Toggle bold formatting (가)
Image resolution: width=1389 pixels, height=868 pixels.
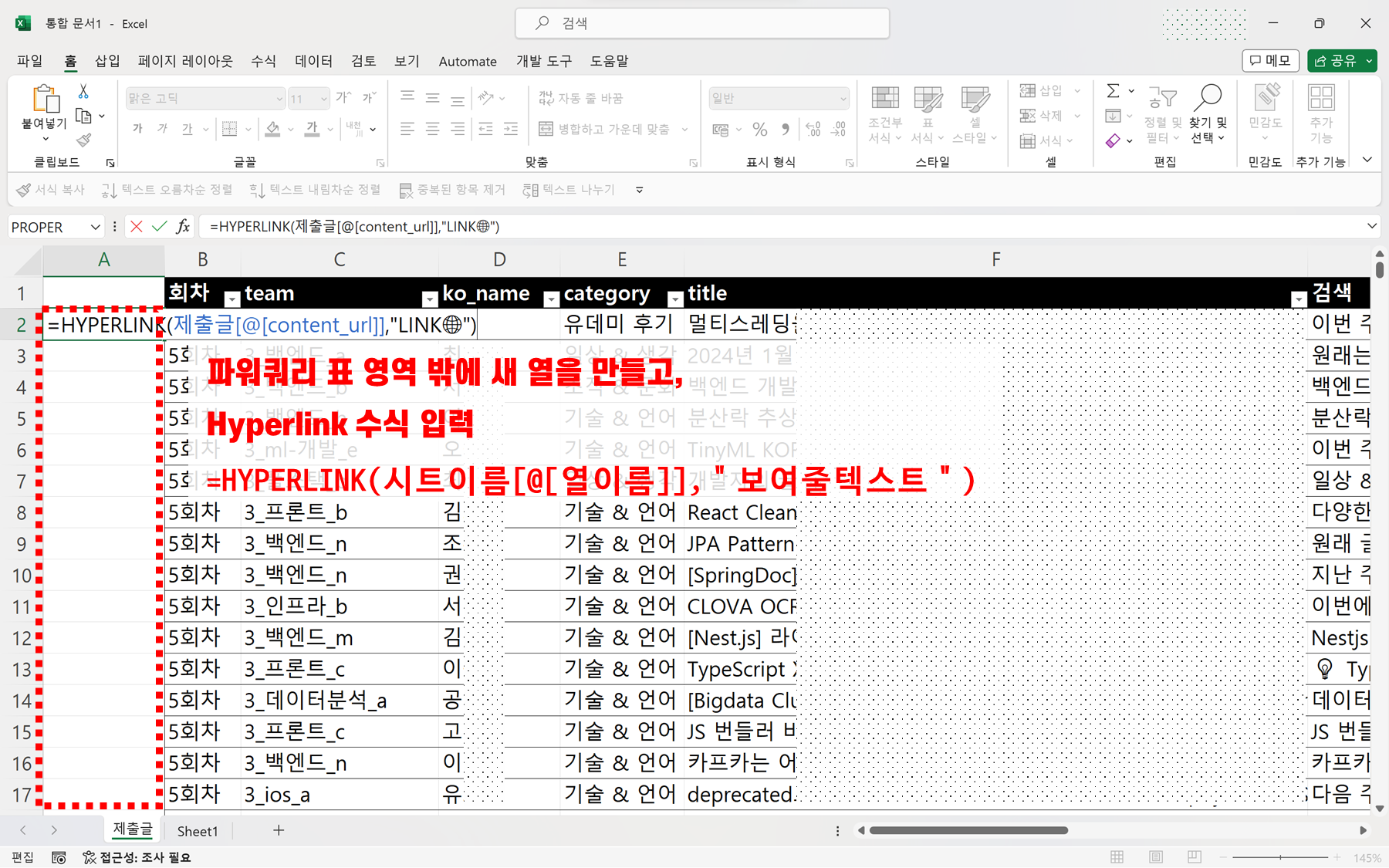point(137,129)
